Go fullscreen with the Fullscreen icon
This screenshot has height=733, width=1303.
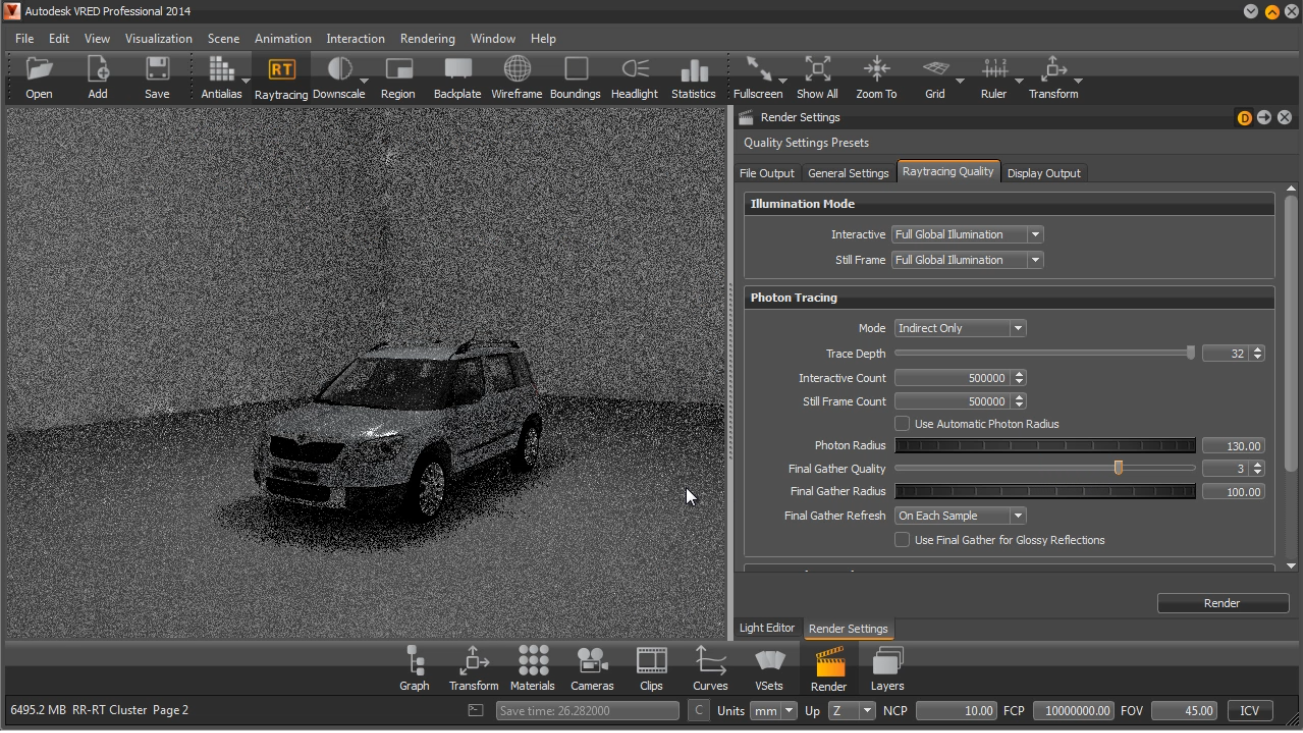tap(758, 77)
